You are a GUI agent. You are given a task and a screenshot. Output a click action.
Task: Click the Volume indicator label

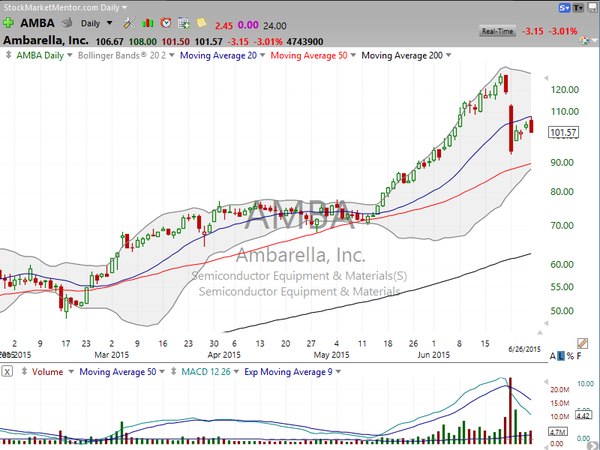click(47, 372)
